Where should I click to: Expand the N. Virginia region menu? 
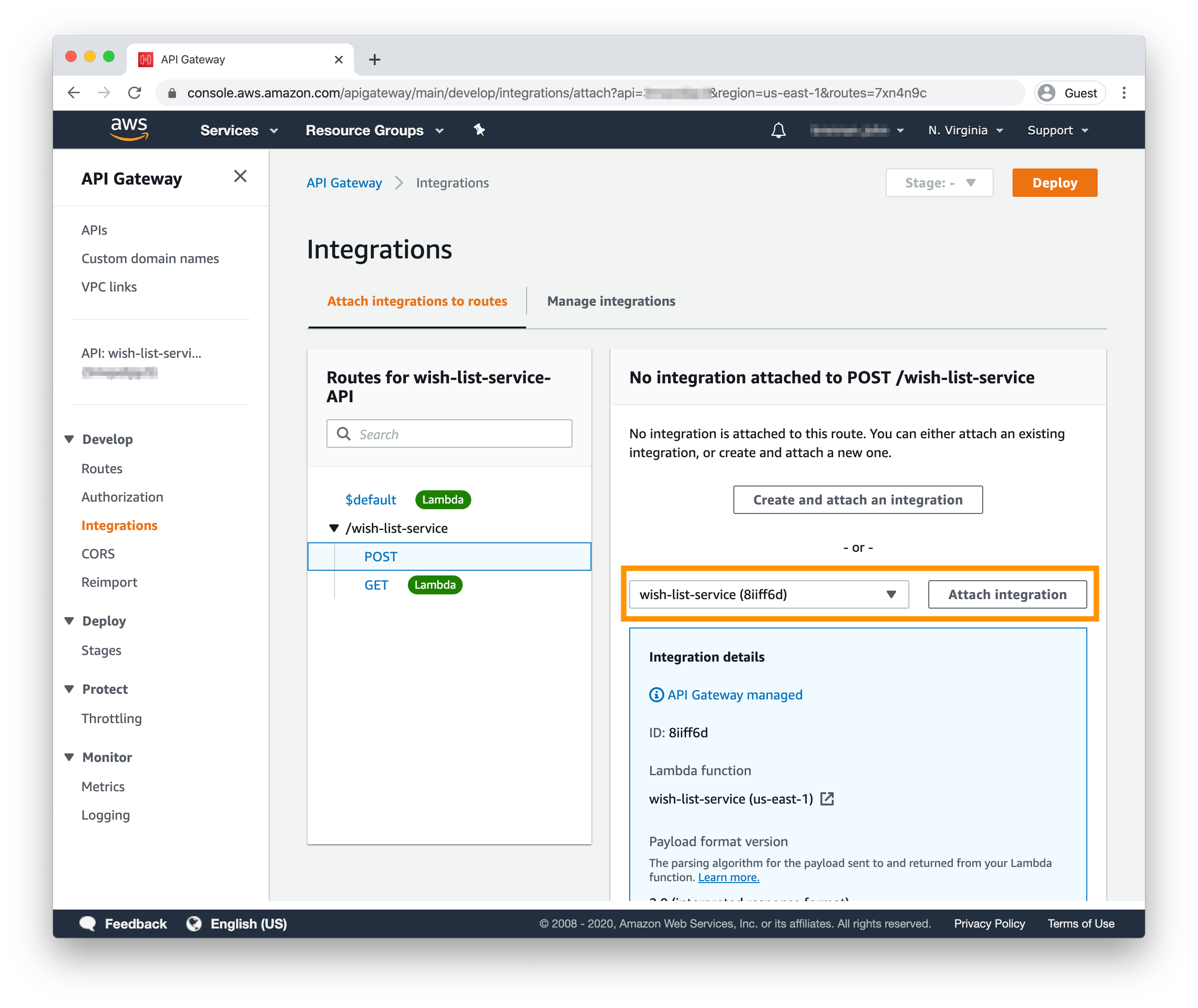tap(965, 130)
